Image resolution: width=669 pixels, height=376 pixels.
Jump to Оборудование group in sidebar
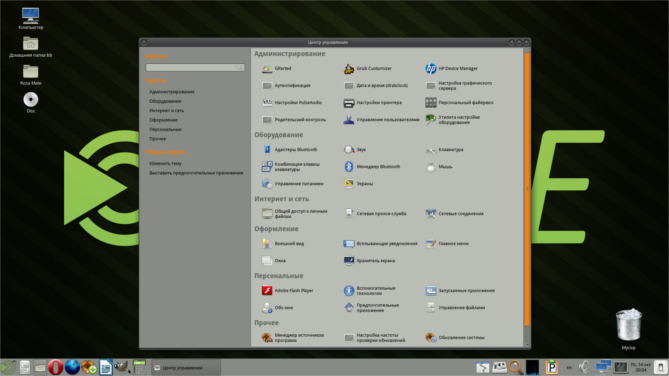[165, 101]
